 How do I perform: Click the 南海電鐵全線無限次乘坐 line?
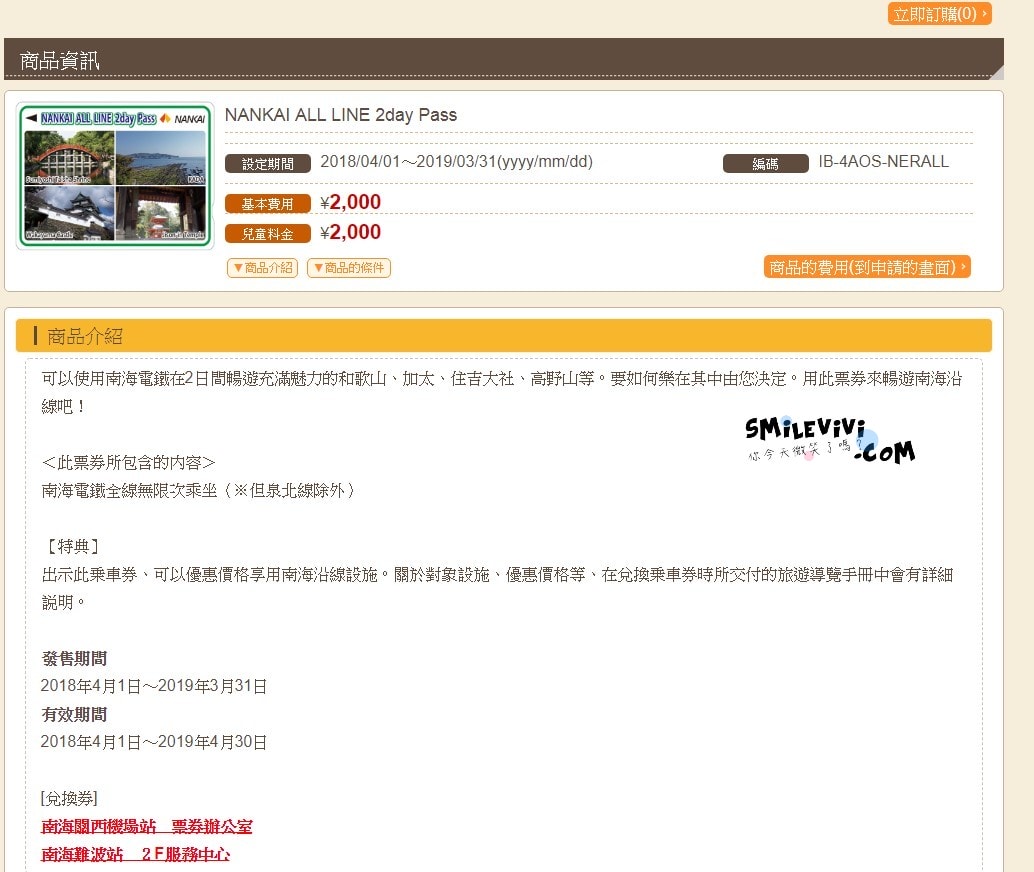(198, 491)
